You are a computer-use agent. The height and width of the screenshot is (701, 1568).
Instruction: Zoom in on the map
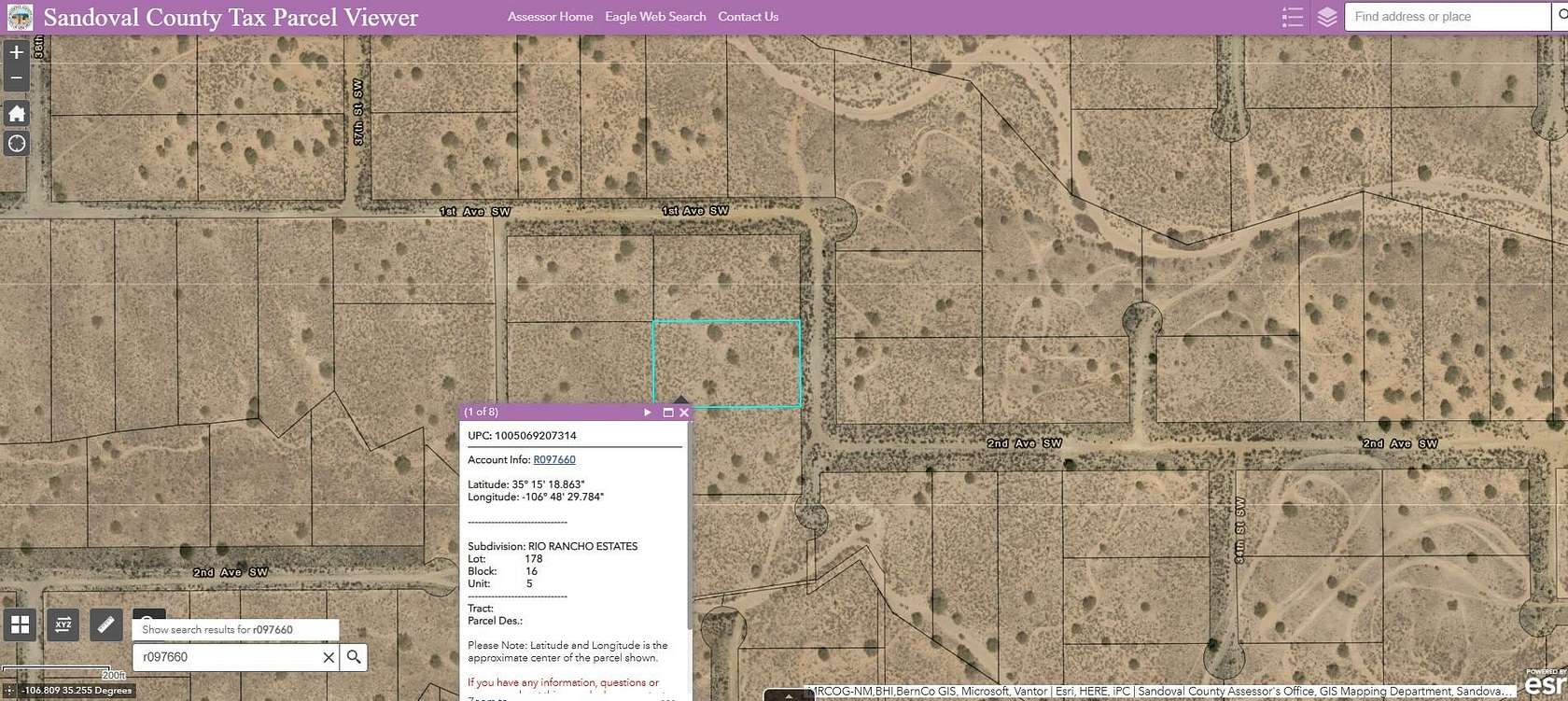point(16,52)
